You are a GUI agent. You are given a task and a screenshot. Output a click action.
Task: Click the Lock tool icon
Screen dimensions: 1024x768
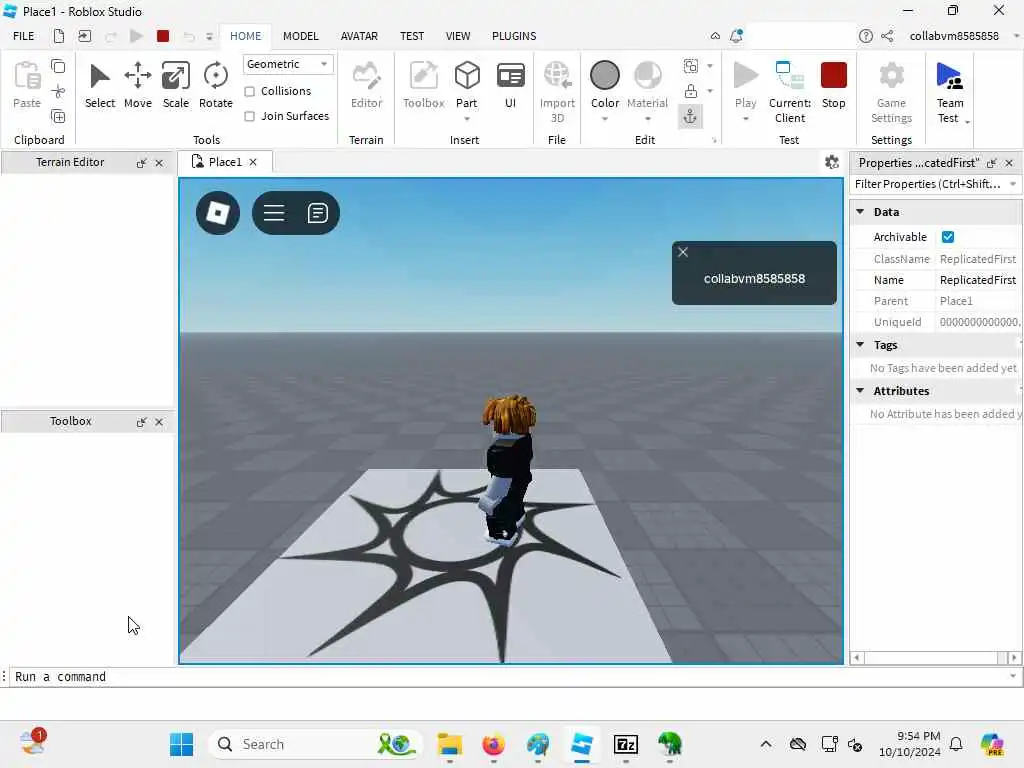click(x=691, y=91)
